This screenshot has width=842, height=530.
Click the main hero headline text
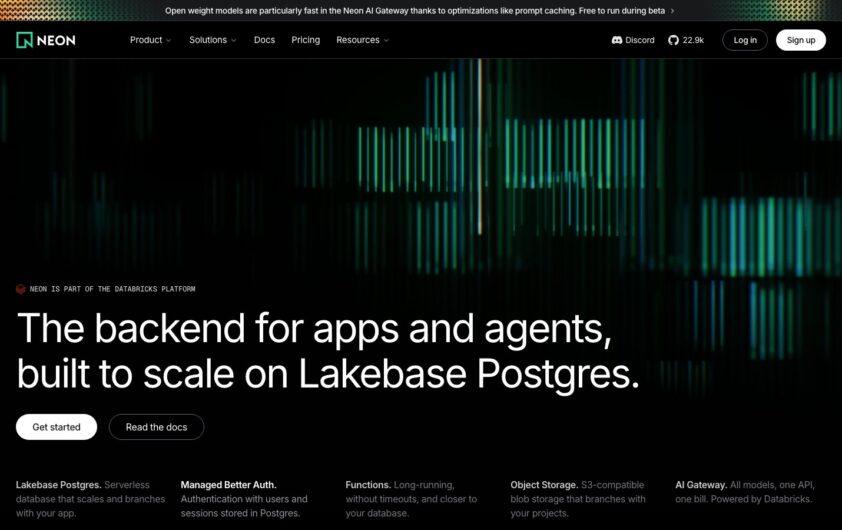coord(329,351)
